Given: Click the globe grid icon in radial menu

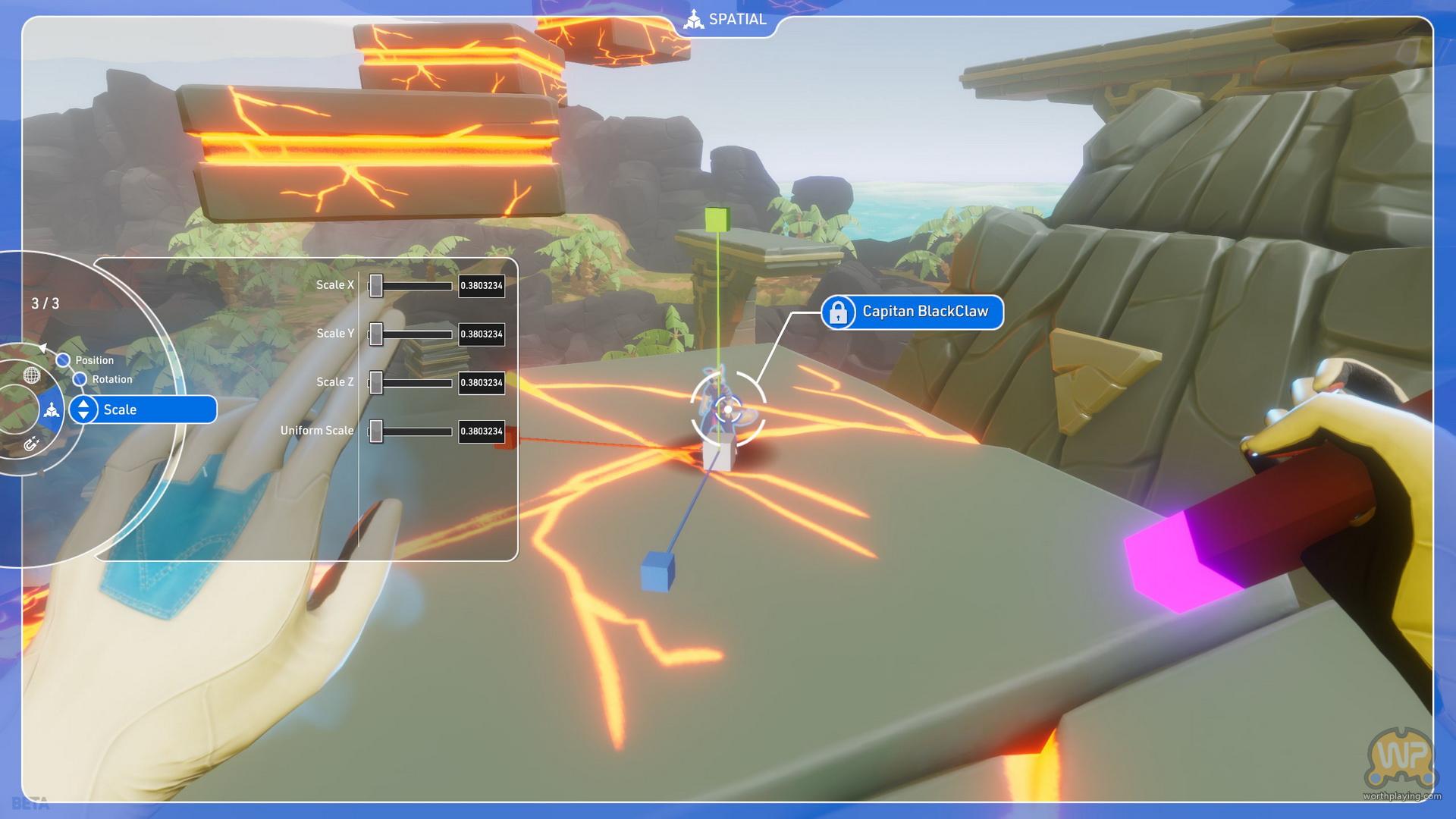Looking at the screenshot, I should coord(32,375).
